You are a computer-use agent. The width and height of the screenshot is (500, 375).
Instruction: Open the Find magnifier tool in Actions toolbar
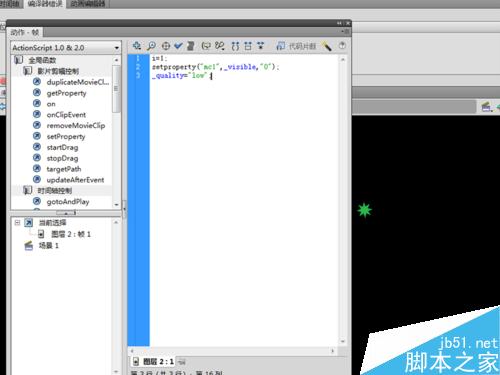coord(151,46)
